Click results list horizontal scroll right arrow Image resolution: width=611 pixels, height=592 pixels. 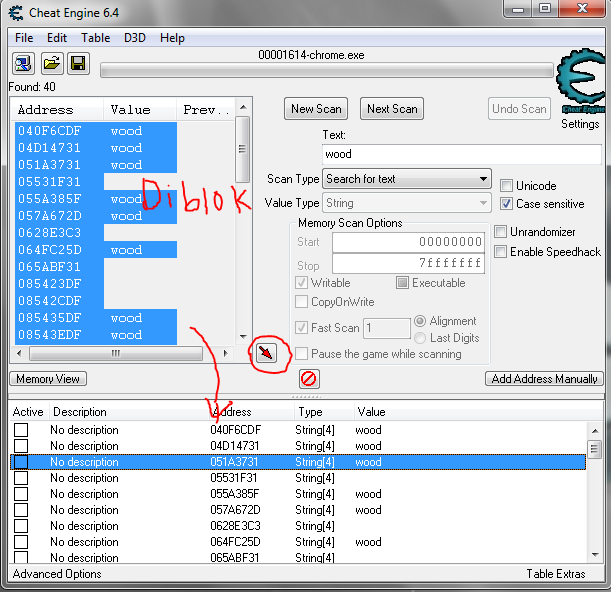click(x=225, y=353)
